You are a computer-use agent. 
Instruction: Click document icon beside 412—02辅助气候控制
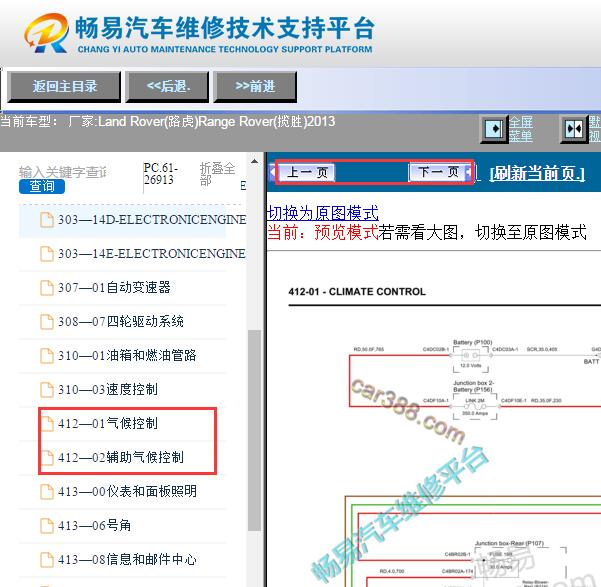(x=47, y=458)
